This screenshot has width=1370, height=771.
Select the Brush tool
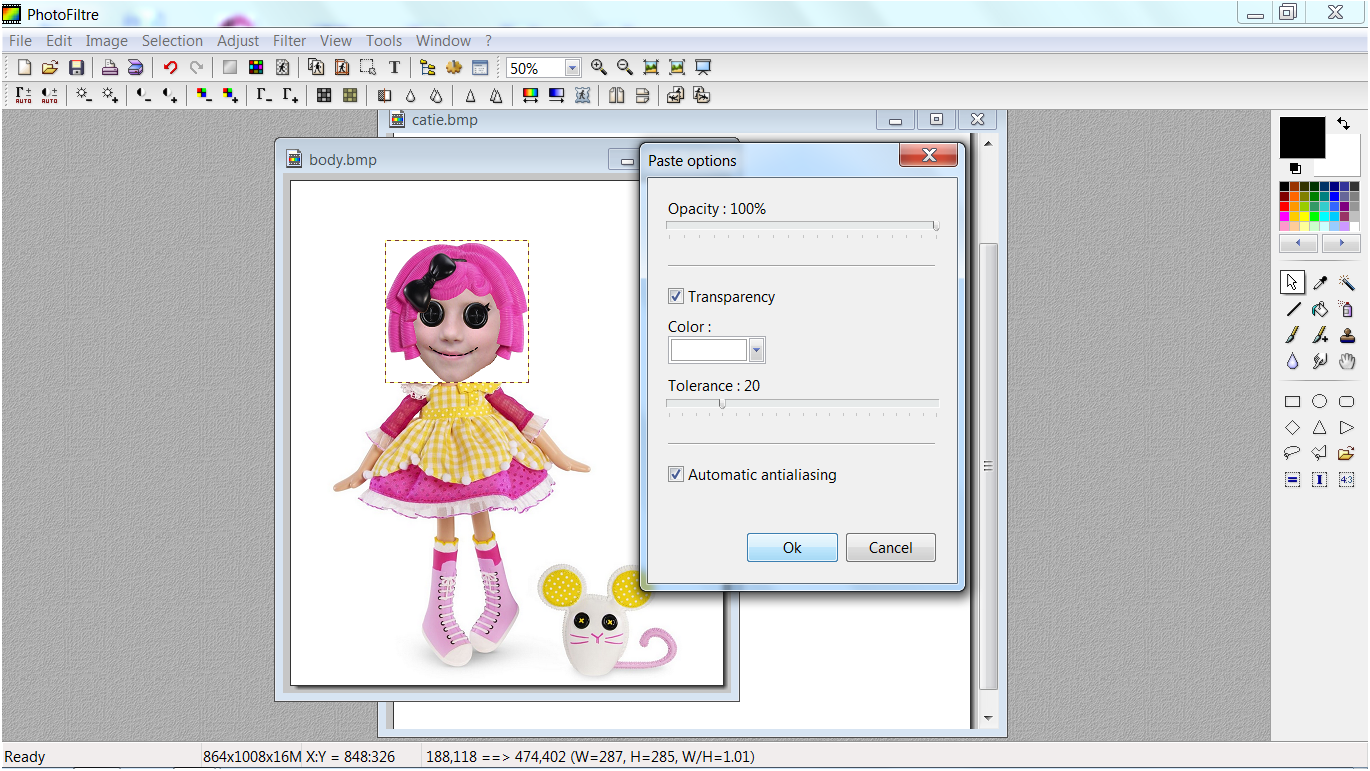tap(1293, 335)
